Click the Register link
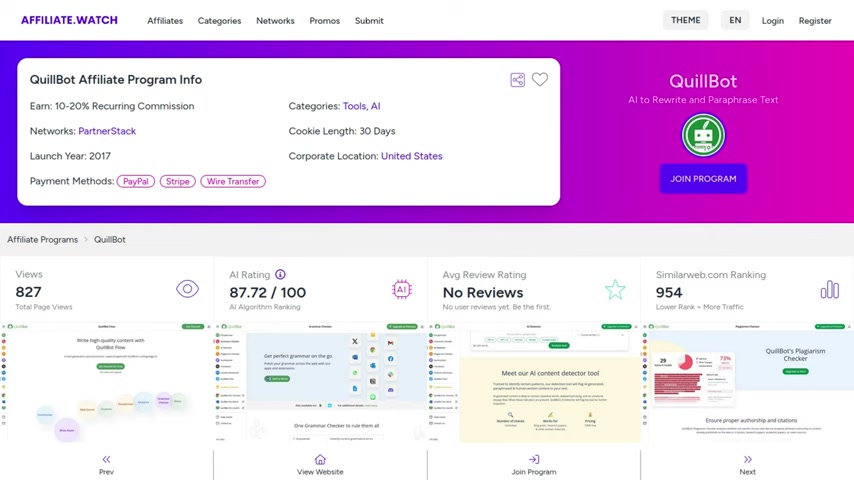Viewport: 854px width, 480px height. 815,21
